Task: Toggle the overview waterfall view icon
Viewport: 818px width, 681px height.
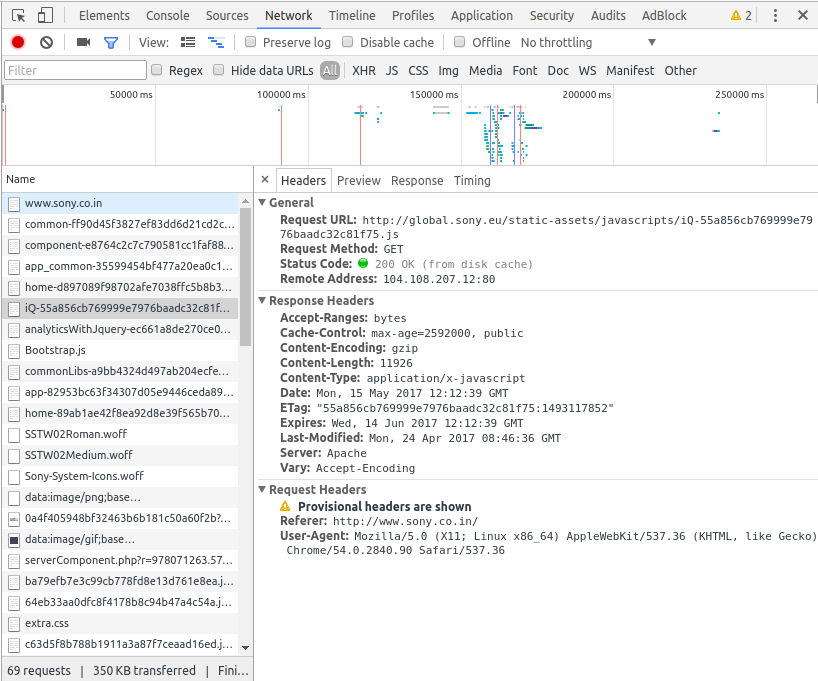Action: 216,42
